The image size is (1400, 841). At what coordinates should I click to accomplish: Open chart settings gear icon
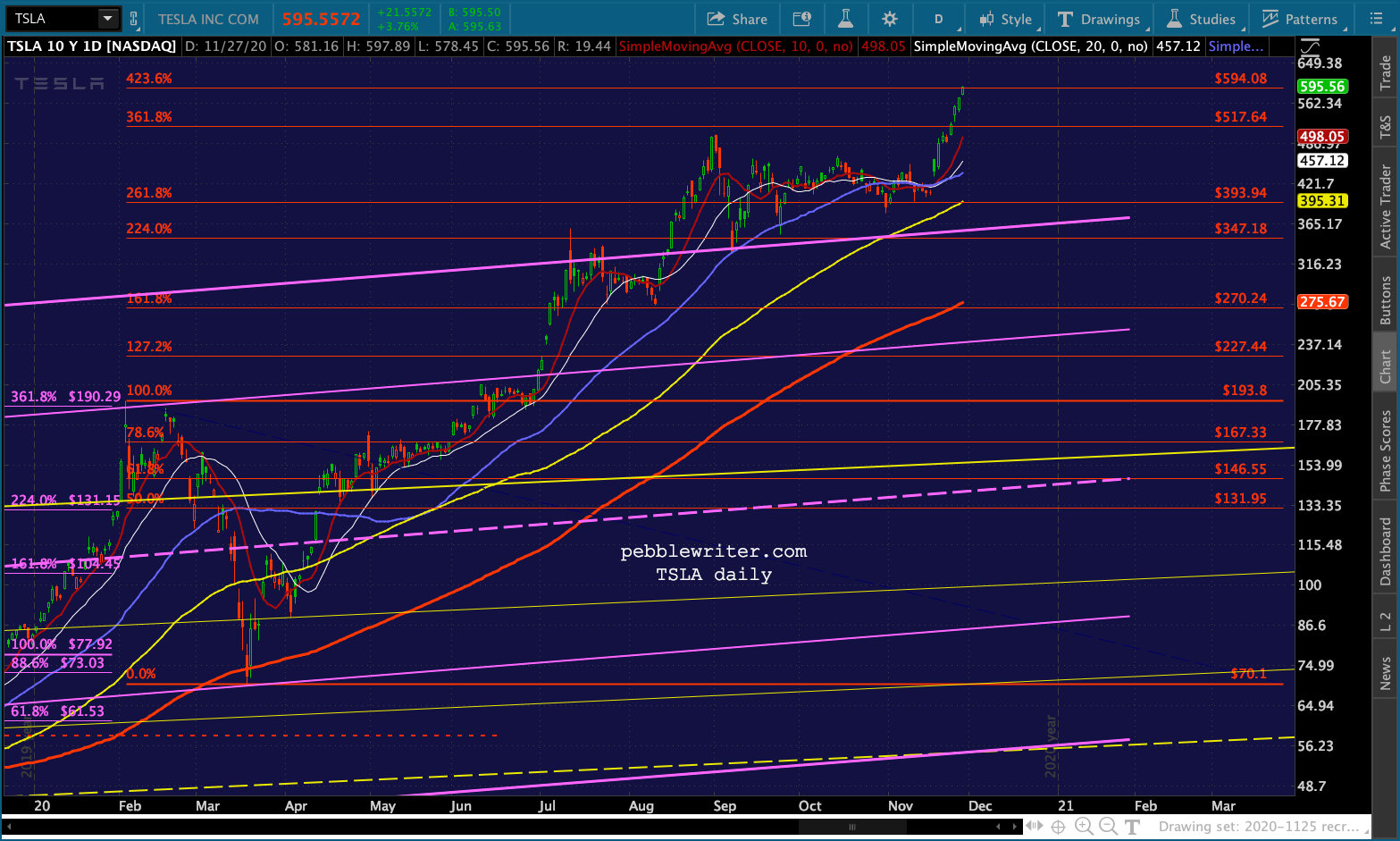[889, 19]
